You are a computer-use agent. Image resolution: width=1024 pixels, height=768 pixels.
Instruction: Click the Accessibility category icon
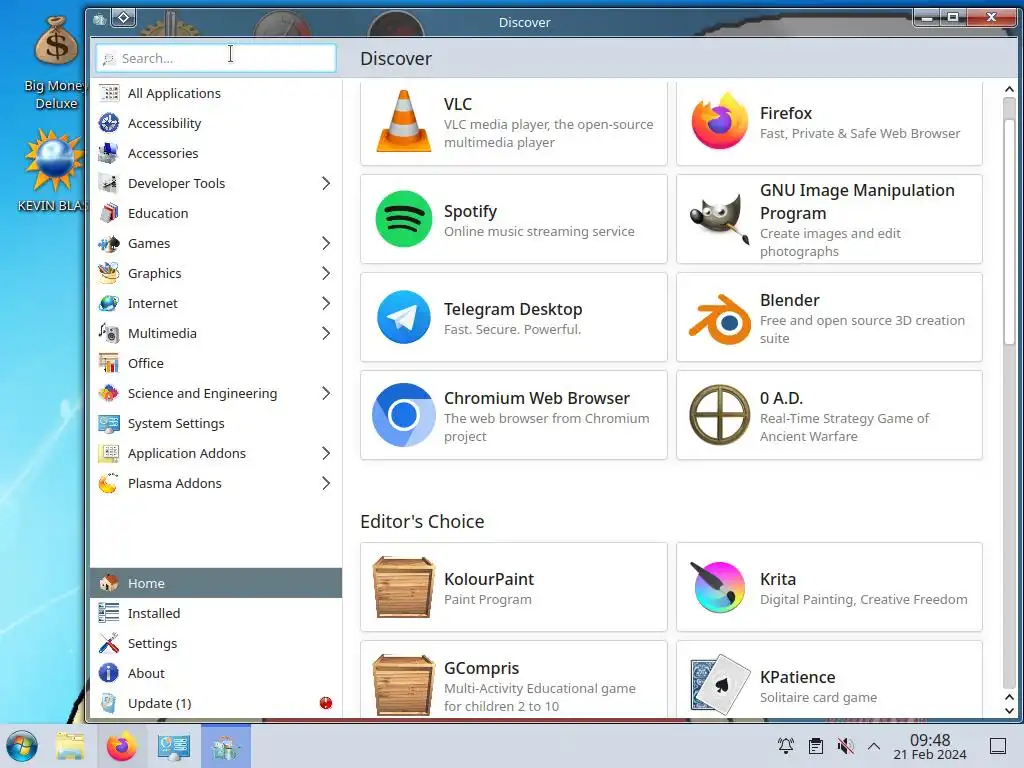pyautogui.click(x=109, y=123)
